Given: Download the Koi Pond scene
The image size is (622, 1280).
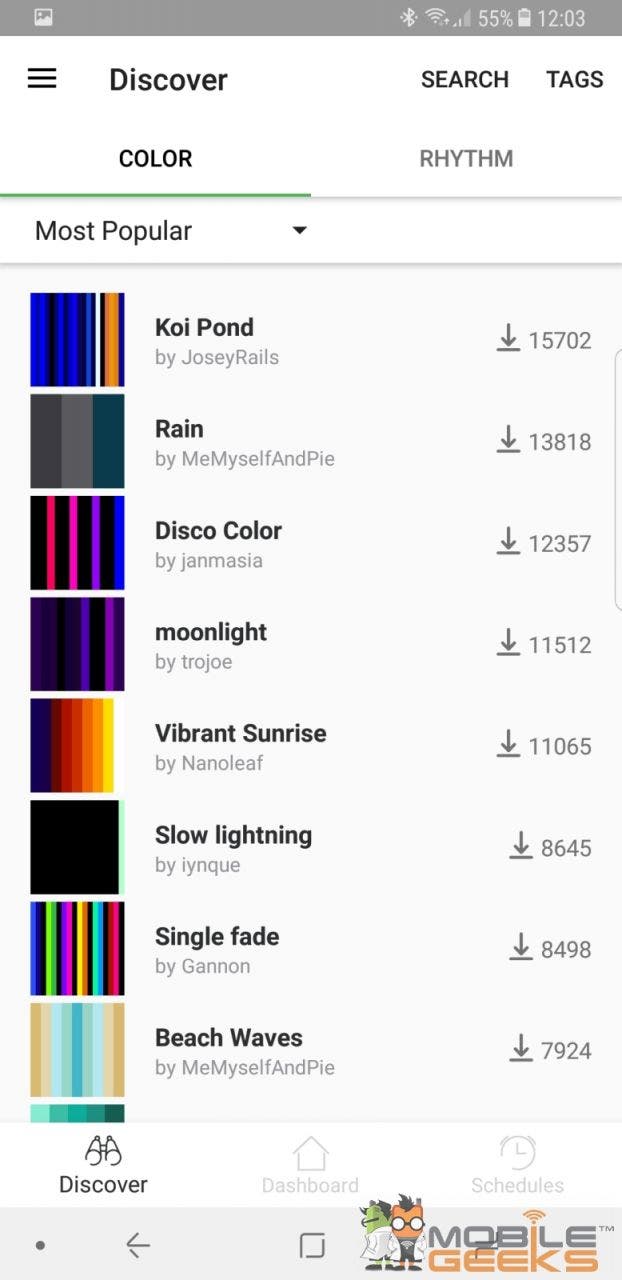Looking at the screenshot, I should 508,340.
